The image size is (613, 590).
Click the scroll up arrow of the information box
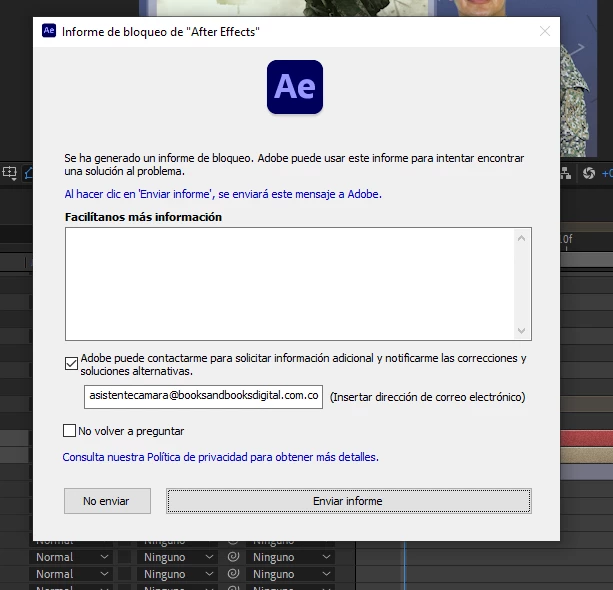tap(521, 238)
